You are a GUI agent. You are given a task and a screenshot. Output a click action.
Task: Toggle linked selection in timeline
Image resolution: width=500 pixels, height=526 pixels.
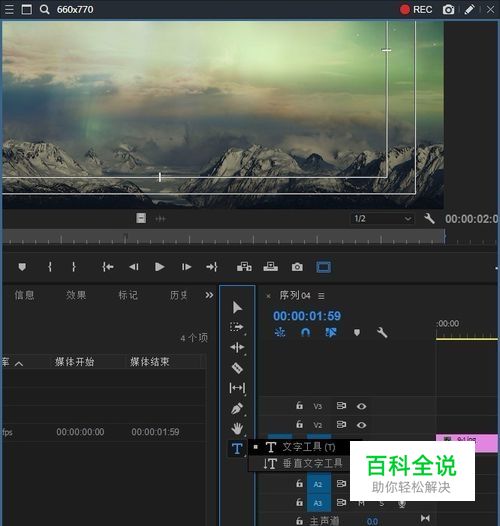[331, 332]
